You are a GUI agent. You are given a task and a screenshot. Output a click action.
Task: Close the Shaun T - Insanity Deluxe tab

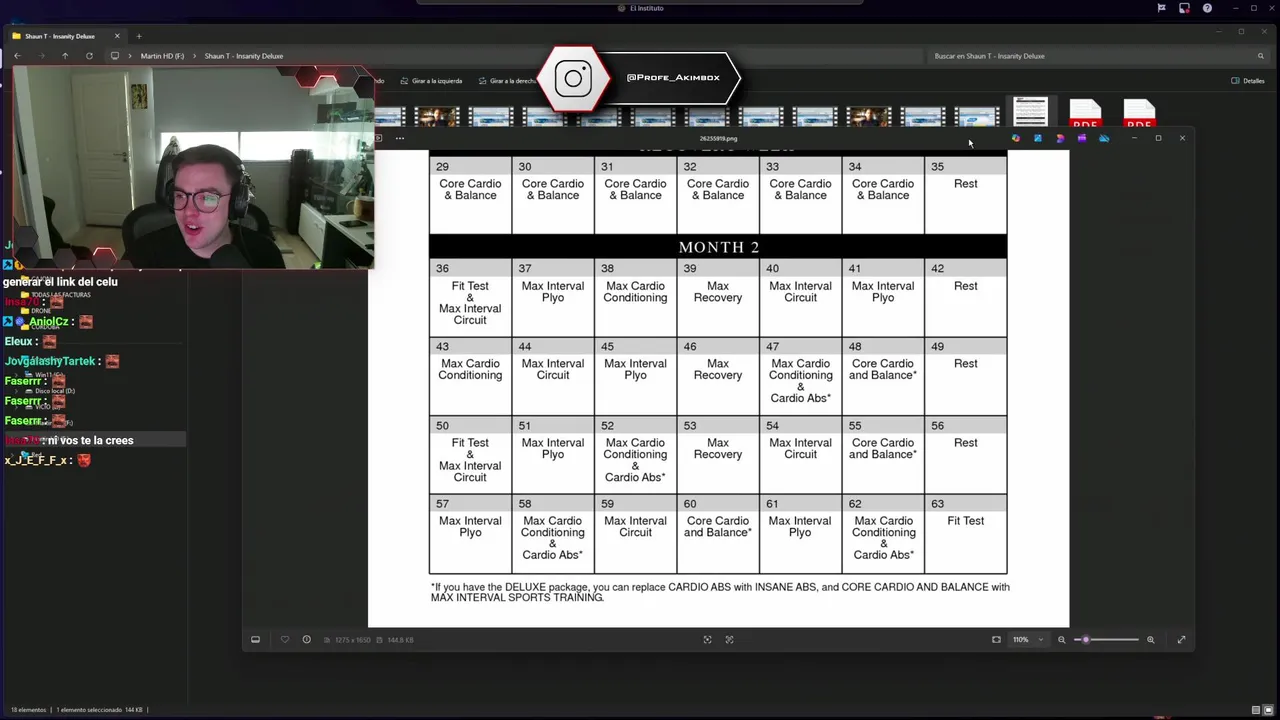click(x=117, y=36)
